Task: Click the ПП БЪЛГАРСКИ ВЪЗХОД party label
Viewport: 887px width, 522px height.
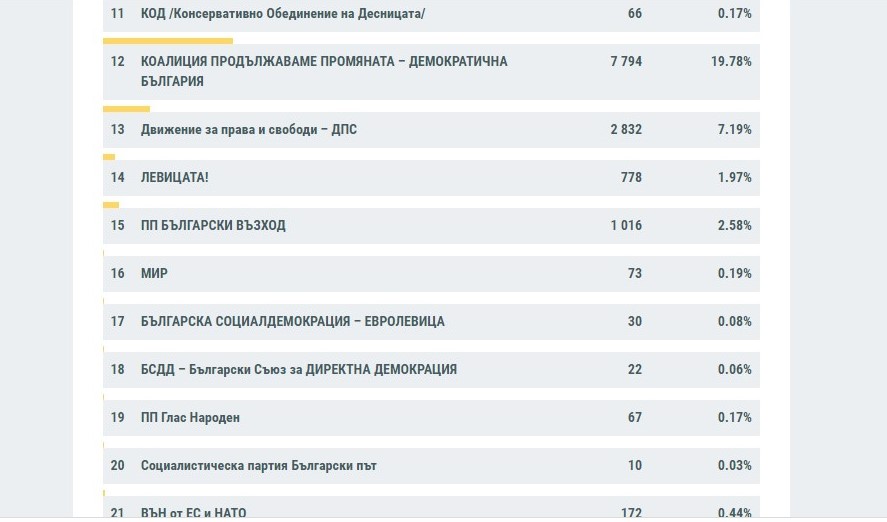Action: (213, 226)
